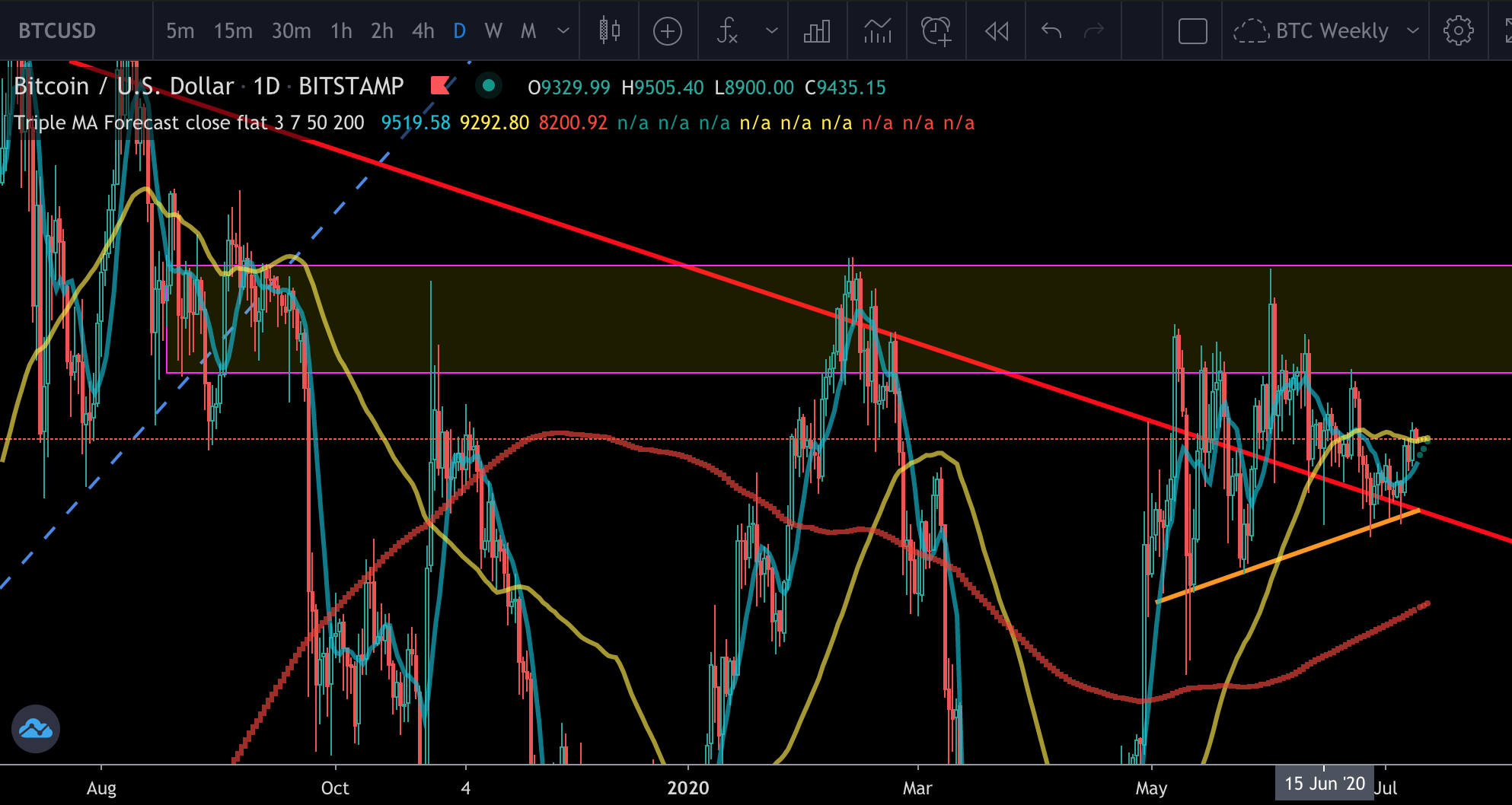This screenshot has width=1512, height=805.
Task: Click the 9292.80 indicator value
Action: [494, 123]
